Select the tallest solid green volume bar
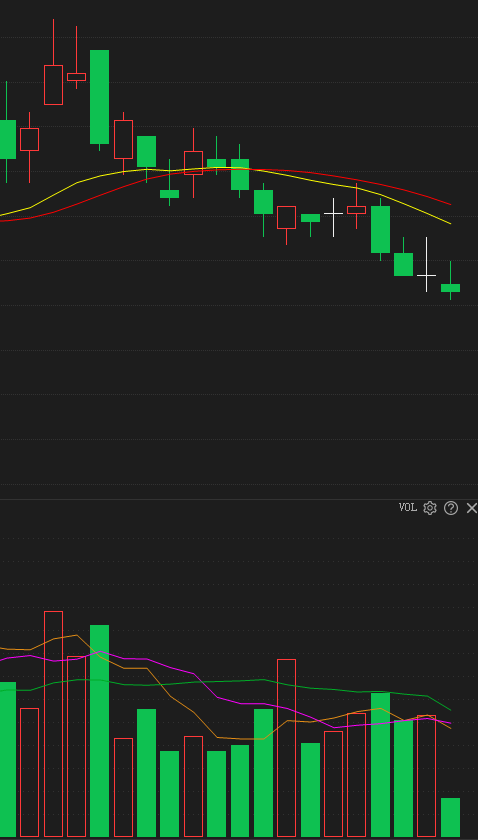This screenshot has height=840, width=478. point(99,731)
